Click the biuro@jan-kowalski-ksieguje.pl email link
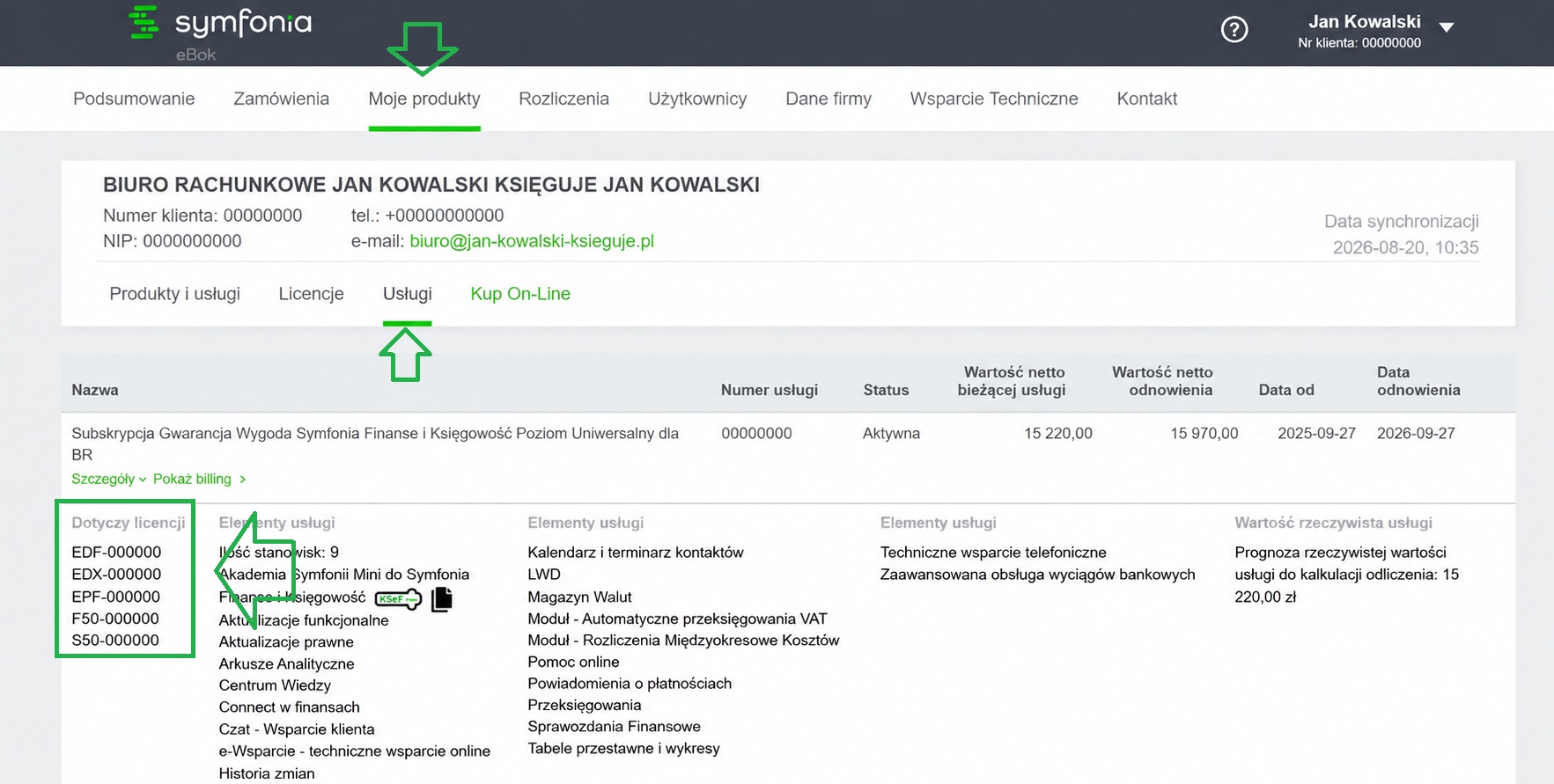Screen dimensions: 1554x784 point(532,241)
